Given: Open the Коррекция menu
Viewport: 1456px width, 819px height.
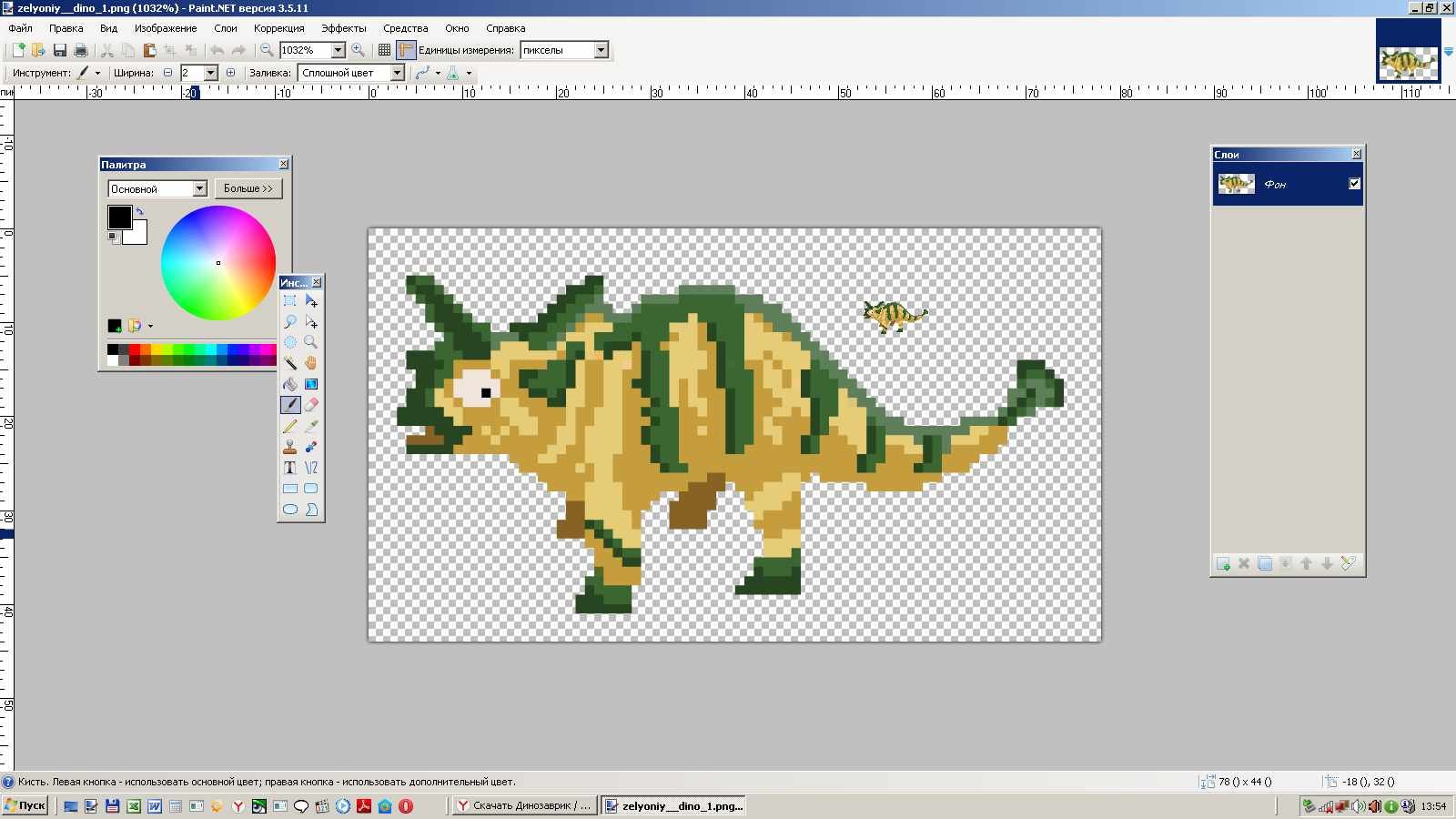Looking at the screenshot, I should tap(278, 28).
